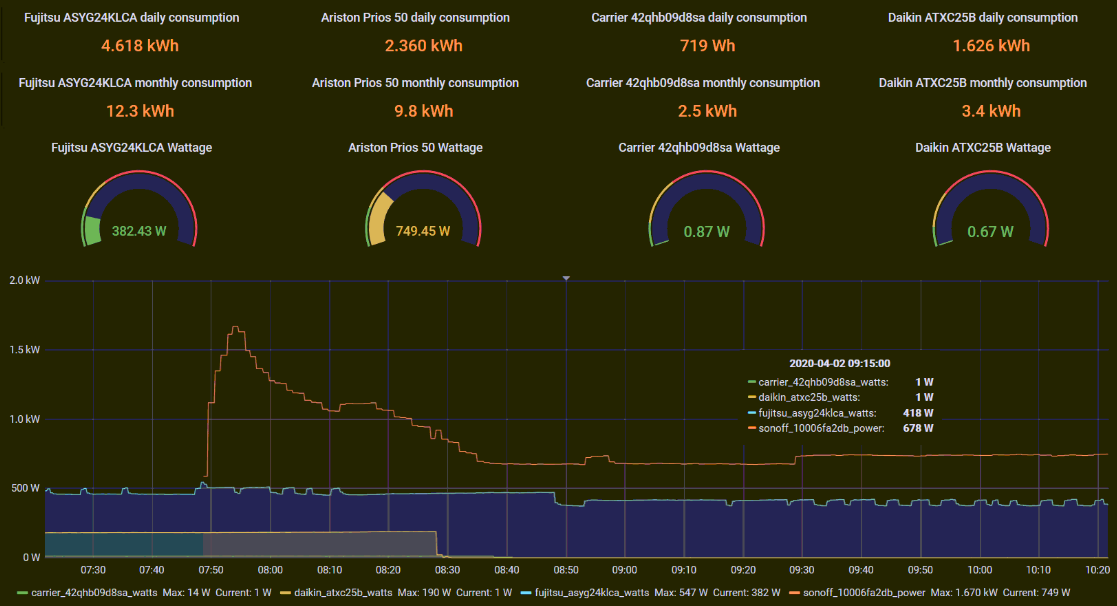Toggle fujitsu_asyg24klca_watts series in legend

coord(591,592)
